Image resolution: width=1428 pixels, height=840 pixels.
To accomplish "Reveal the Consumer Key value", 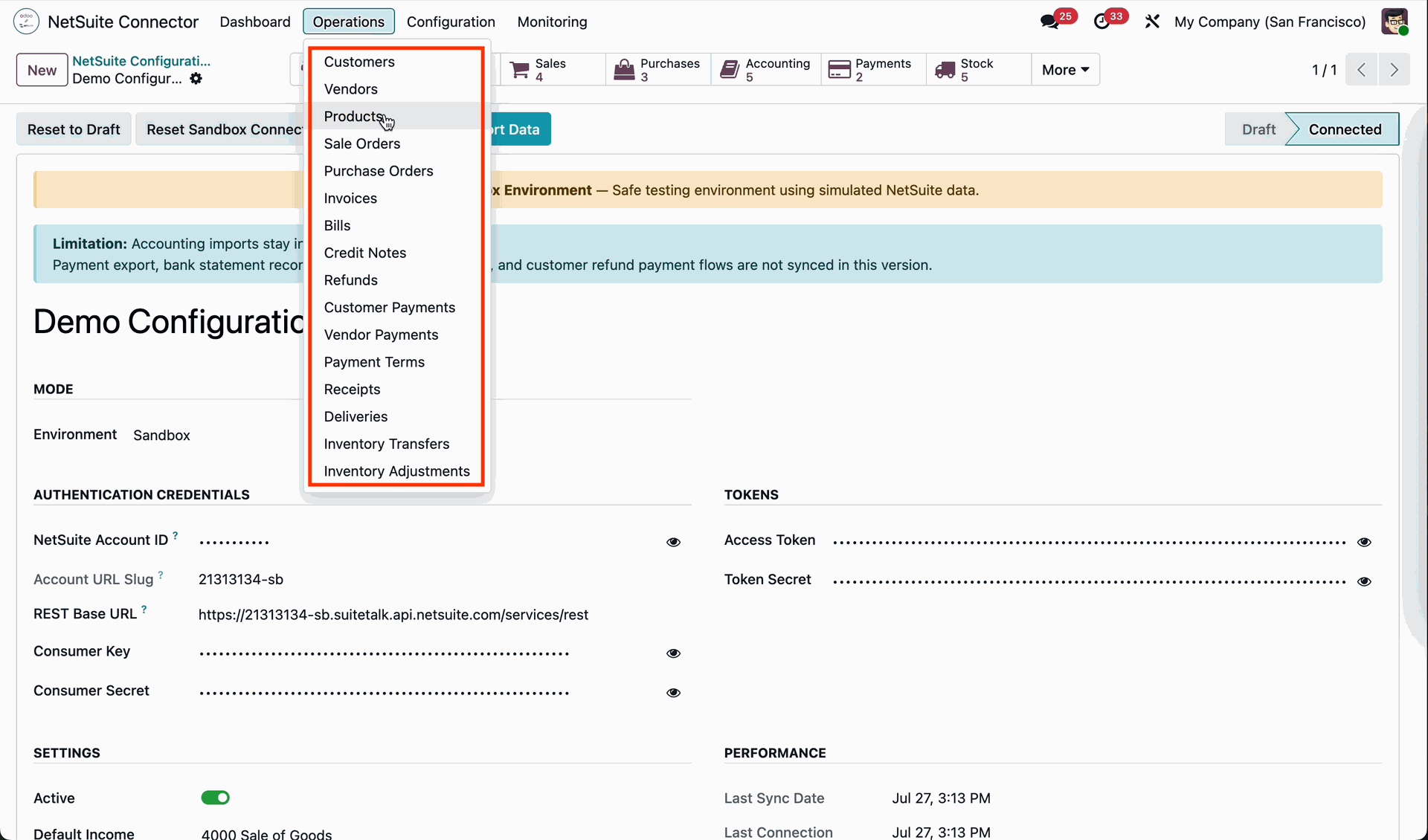I will 673,653.
